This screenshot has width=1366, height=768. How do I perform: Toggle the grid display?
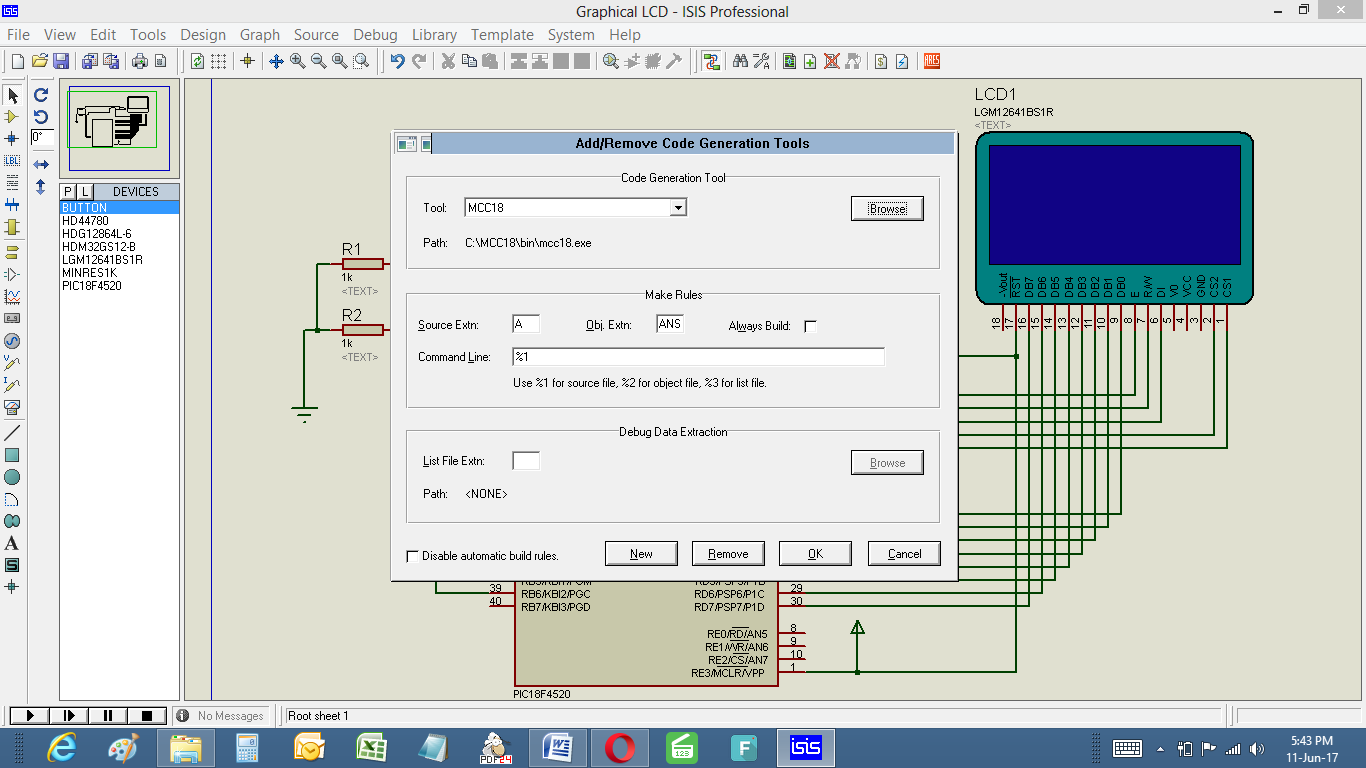point(218,61)
